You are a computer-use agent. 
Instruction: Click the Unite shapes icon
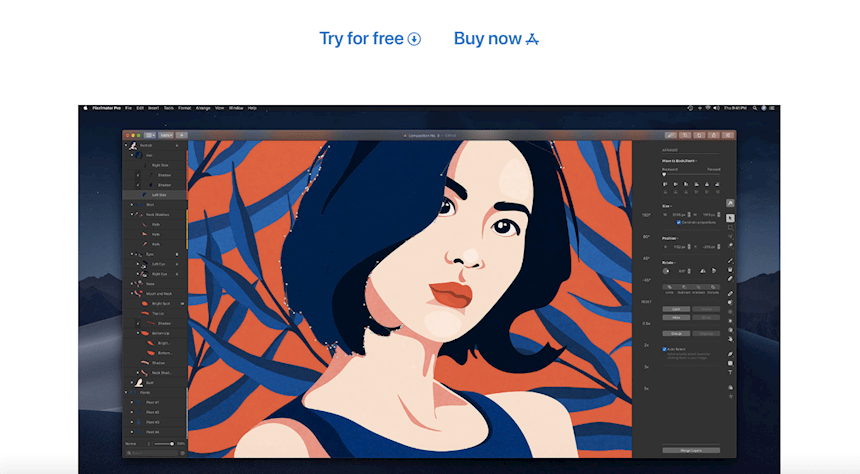click(x=669, y=287)
